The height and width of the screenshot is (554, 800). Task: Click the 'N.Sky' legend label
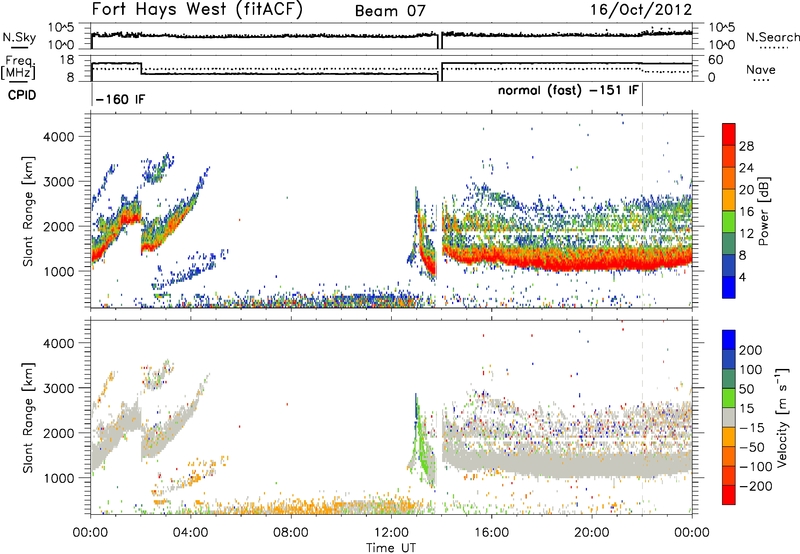tap(19, 38)
